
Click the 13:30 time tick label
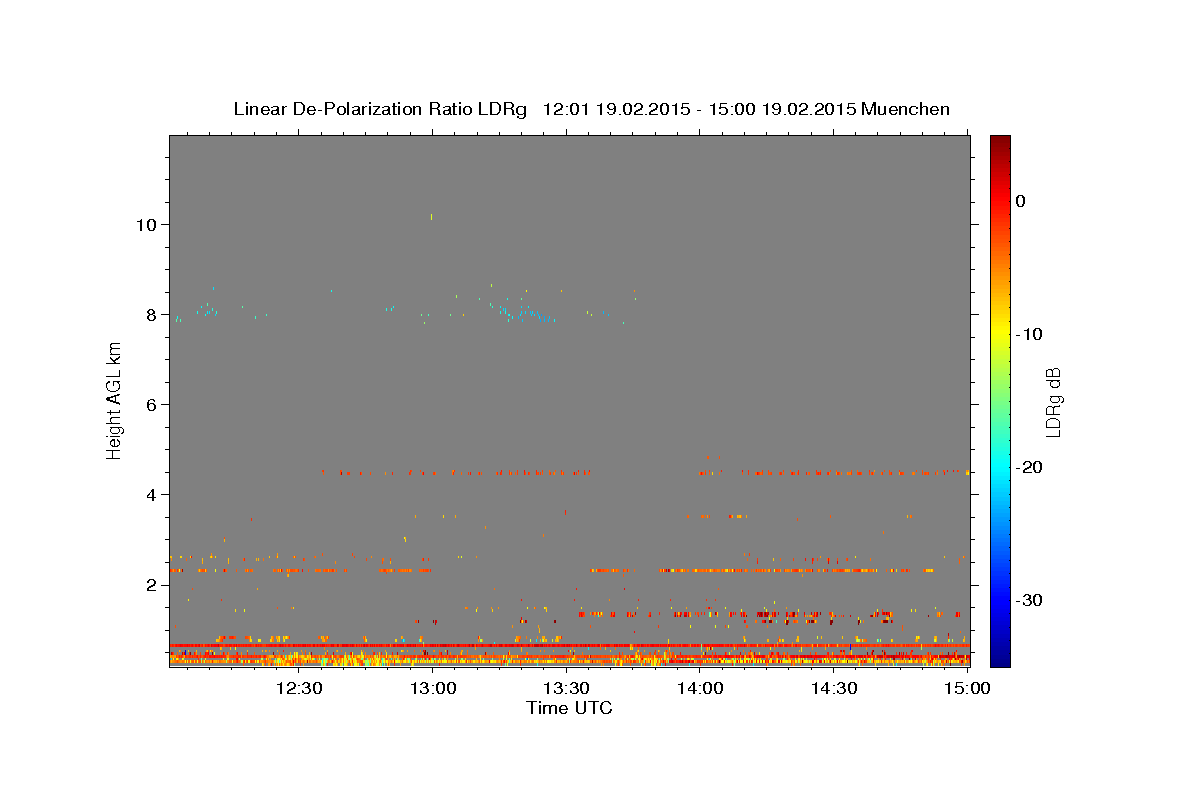pyautogui.click(x=566, y=688)
